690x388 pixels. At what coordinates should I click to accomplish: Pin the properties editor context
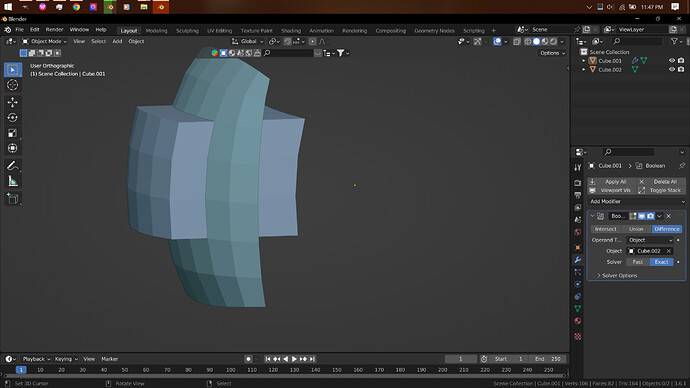pos(682,166)
